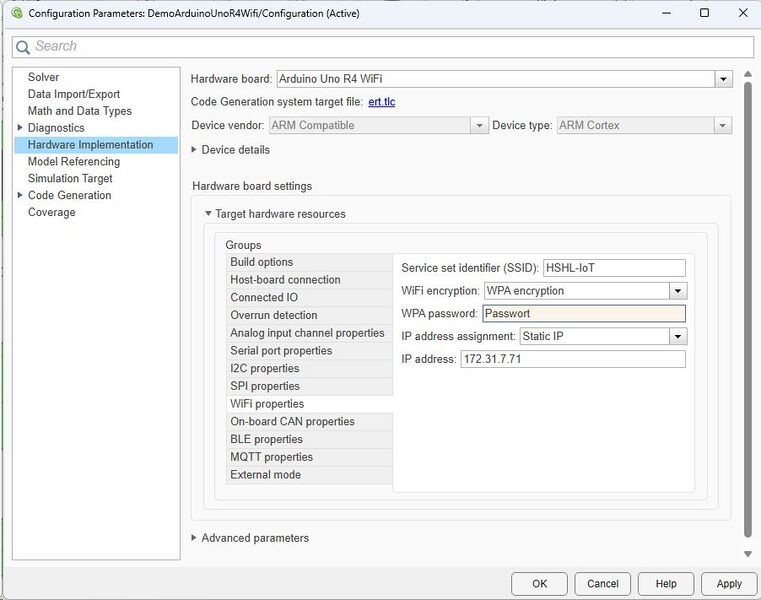
Task: Expand the Advanced parameters section
Action: click(194, 538)
